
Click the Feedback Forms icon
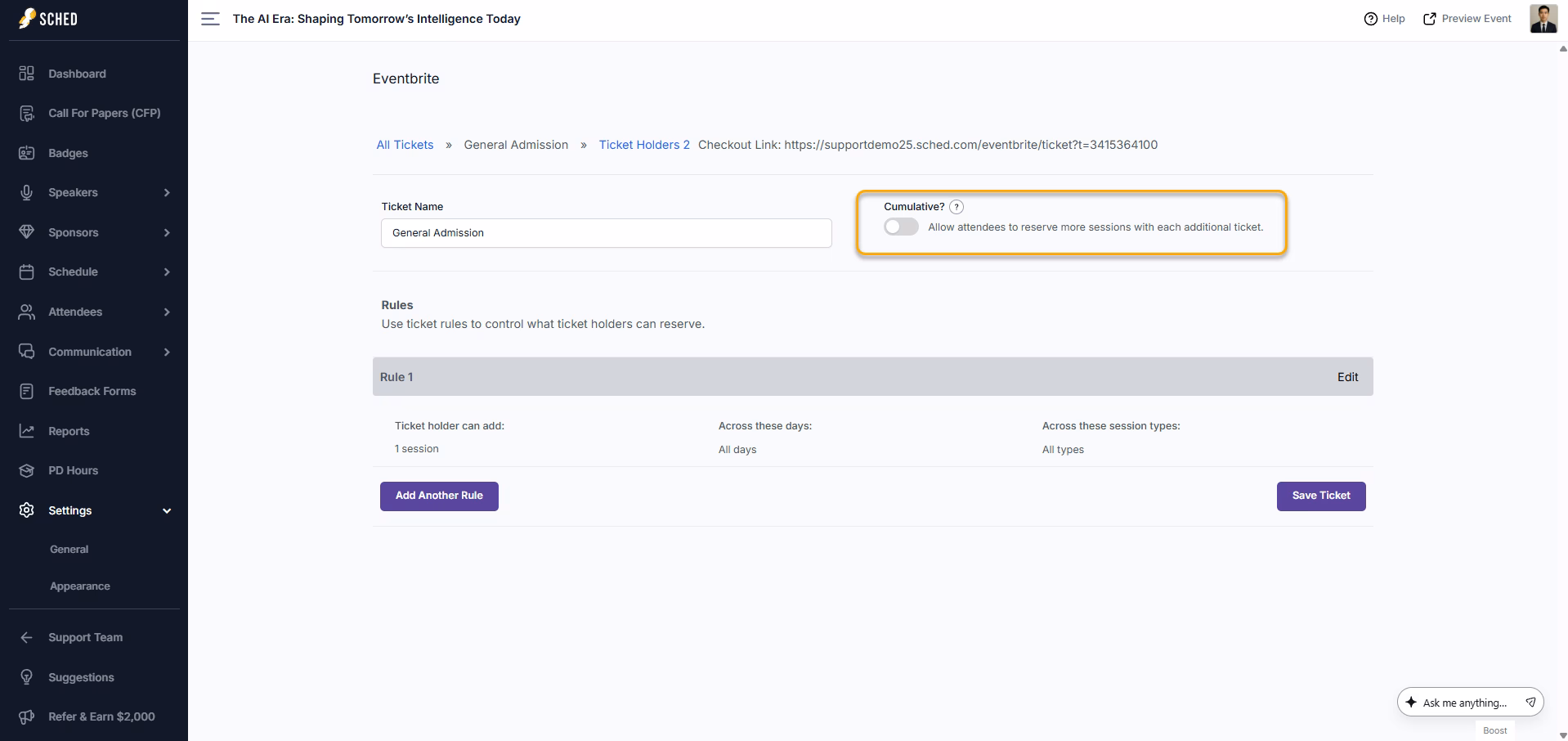point(26,391)
